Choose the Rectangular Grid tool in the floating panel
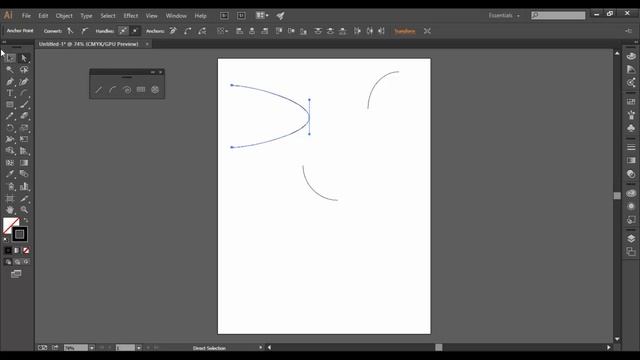This screenshot has width=640, height=360. 141,89
